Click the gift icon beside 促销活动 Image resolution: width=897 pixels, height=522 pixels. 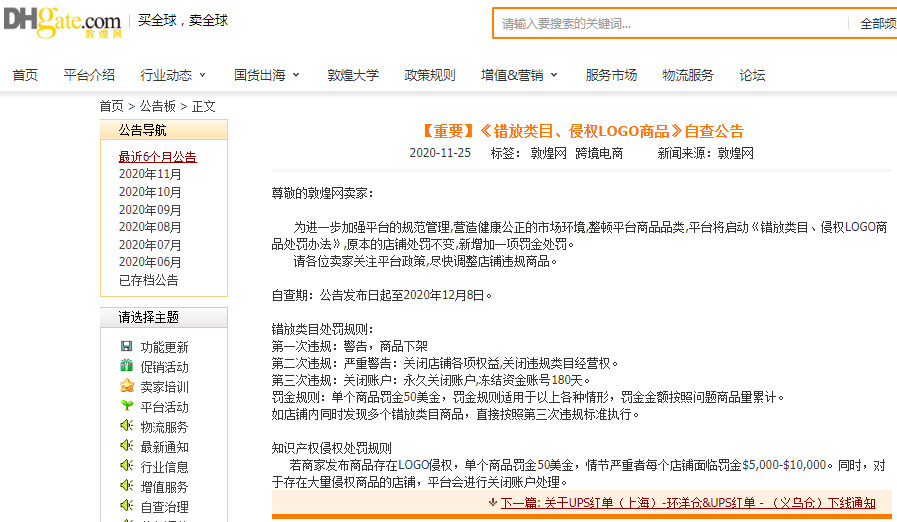tap(126, 366)
